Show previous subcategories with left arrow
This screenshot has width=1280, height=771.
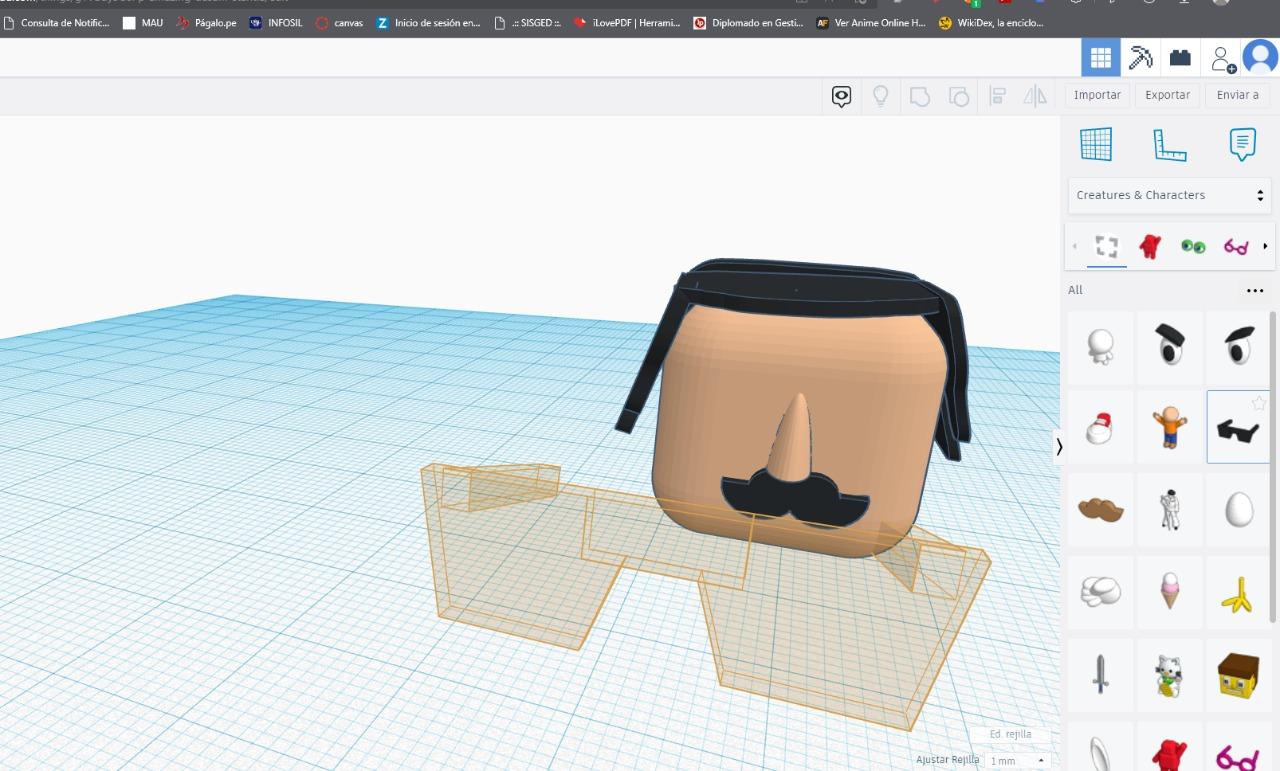pyautogui.click(x=1075, y=246)
